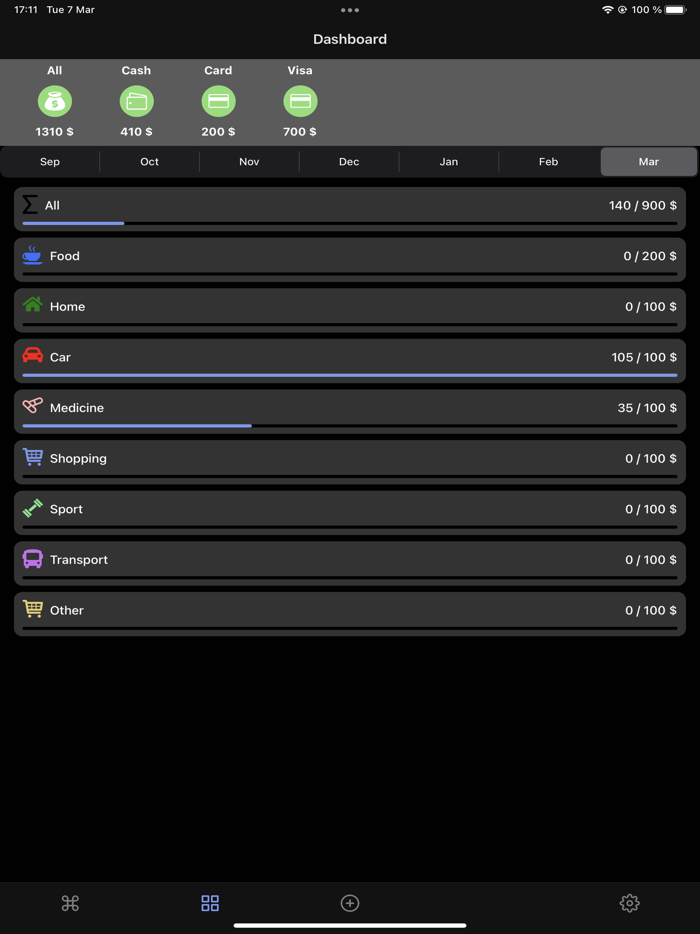The height and width of the screenshot is (934, 700).
Task: Tap the Card account icon
Action: click(x=218, y=101)
